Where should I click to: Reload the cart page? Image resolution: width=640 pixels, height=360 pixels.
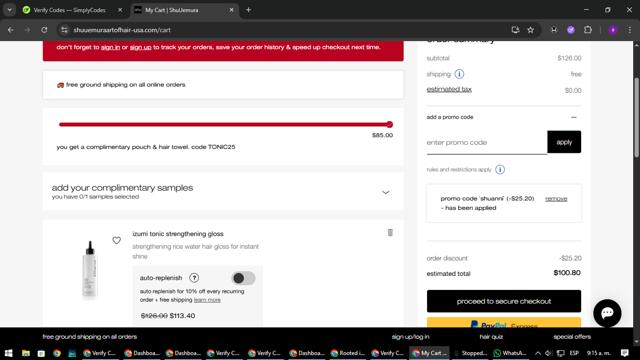(44, 30)
